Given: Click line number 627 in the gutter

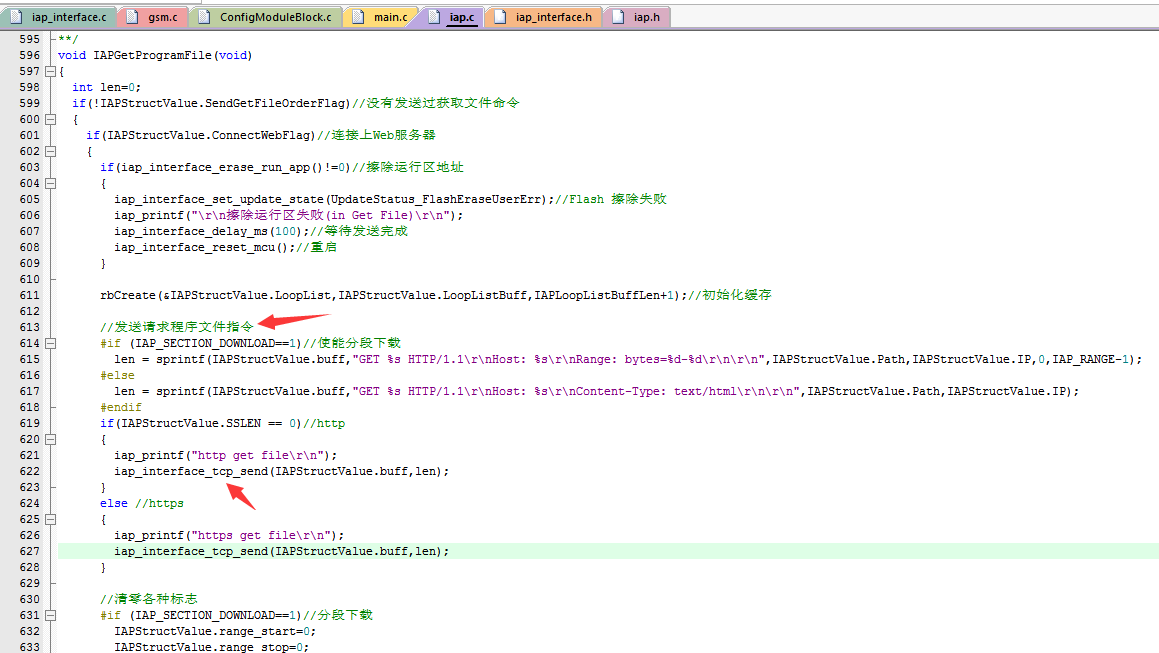Looking at the screenshot, I should 30,551.
